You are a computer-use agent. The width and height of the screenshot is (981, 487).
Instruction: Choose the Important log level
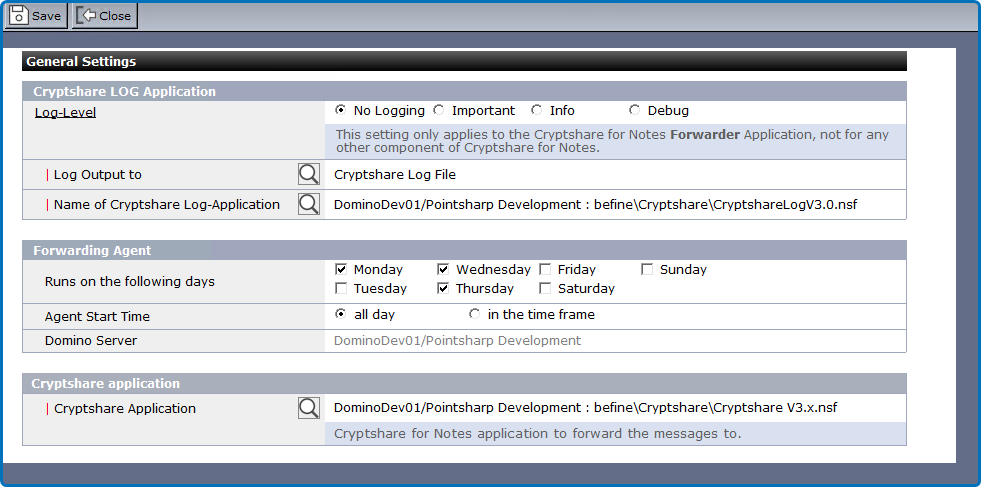pos(439,111)
